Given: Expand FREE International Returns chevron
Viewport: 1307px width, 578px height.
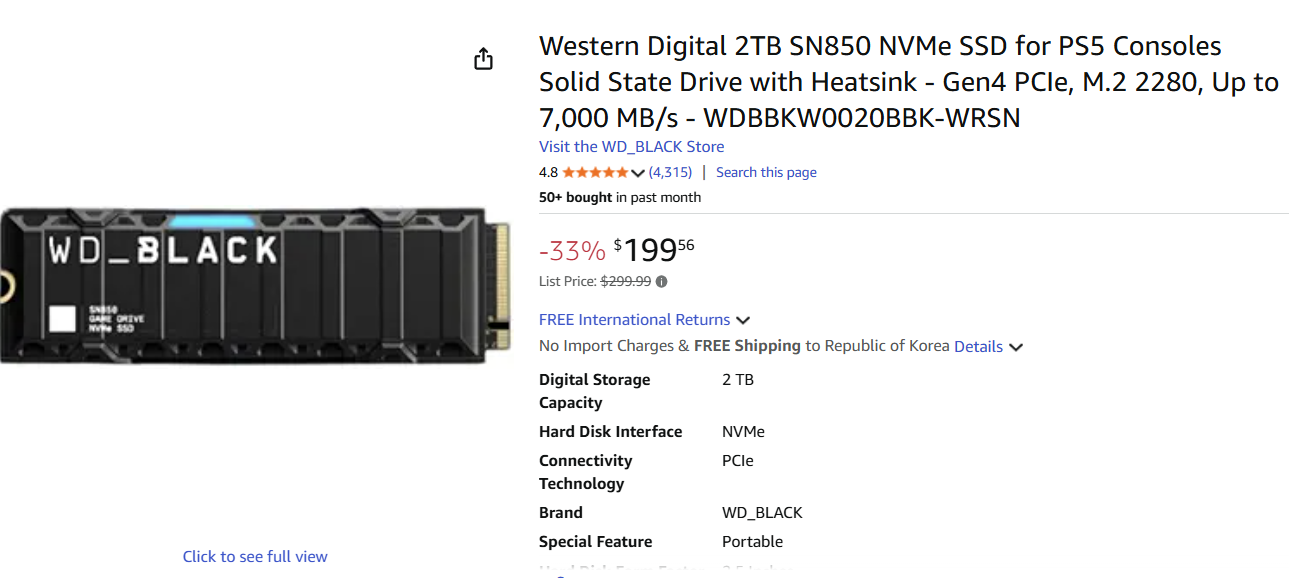Looking at the screenshot, I should pyautogui.click(x=743, y=321).
